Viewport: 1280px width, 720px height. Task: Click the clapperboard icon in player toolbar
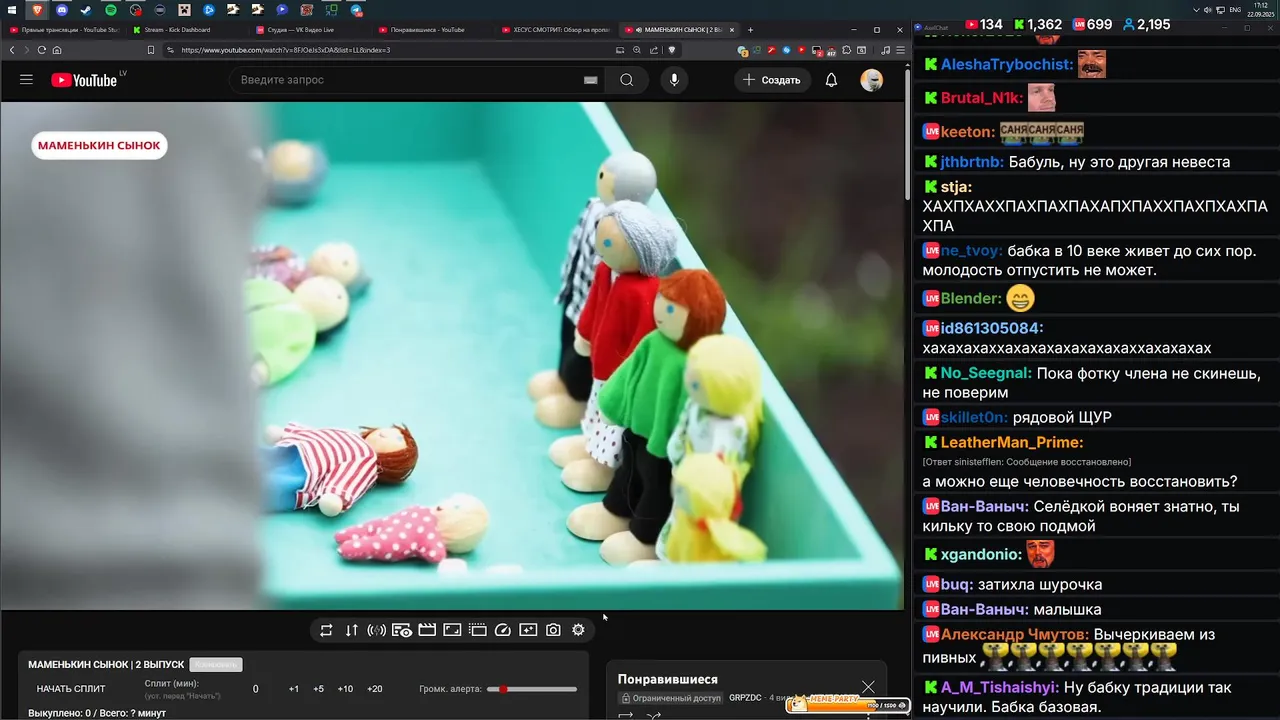pos(427,630)
